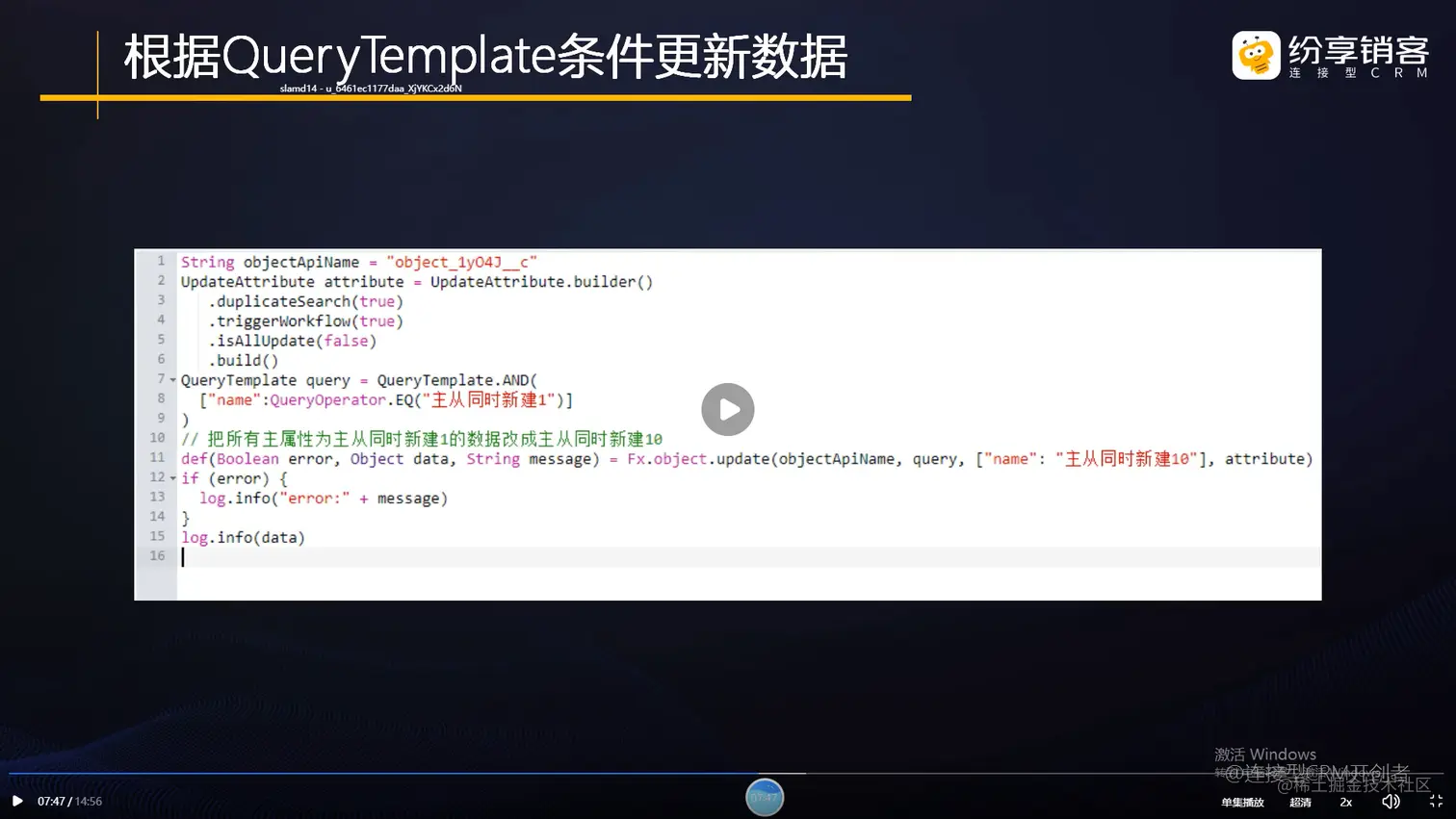Toggle 单集播放 single-episode mode
1456x819 pixels.
point(1242,802)
